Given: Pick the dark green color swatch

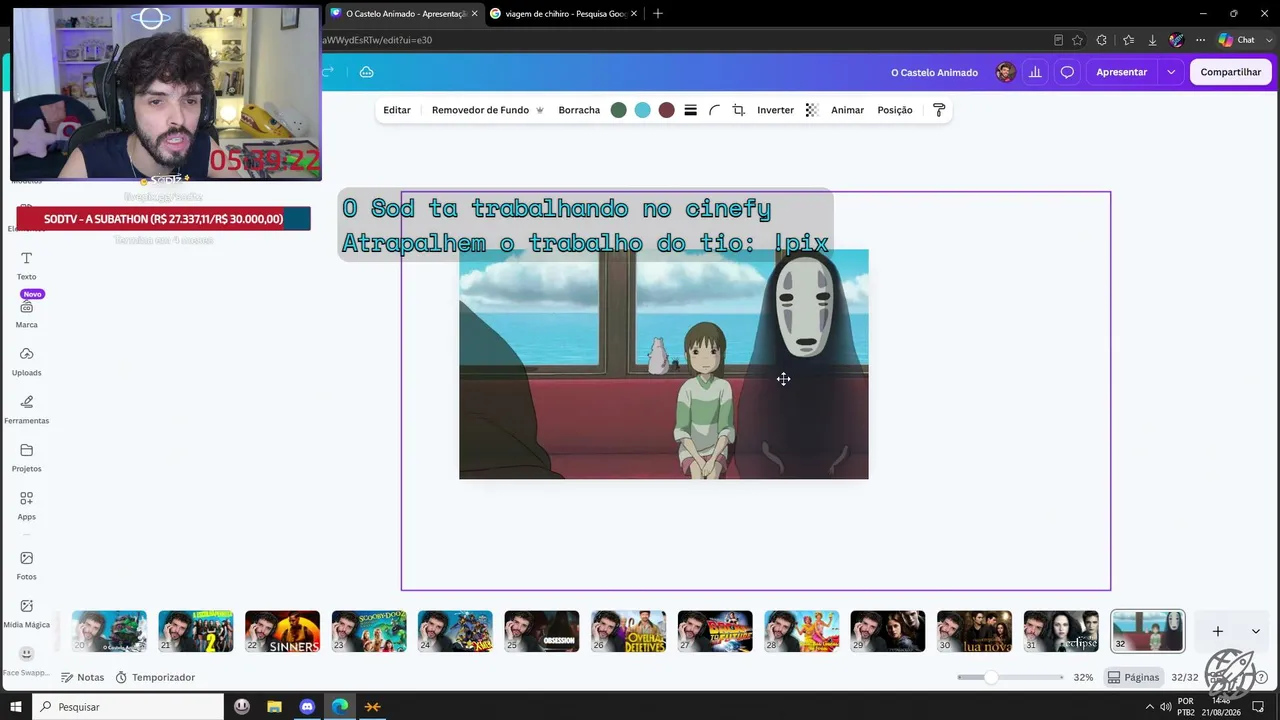Looking at the screenshot, I should pos(618,110).
